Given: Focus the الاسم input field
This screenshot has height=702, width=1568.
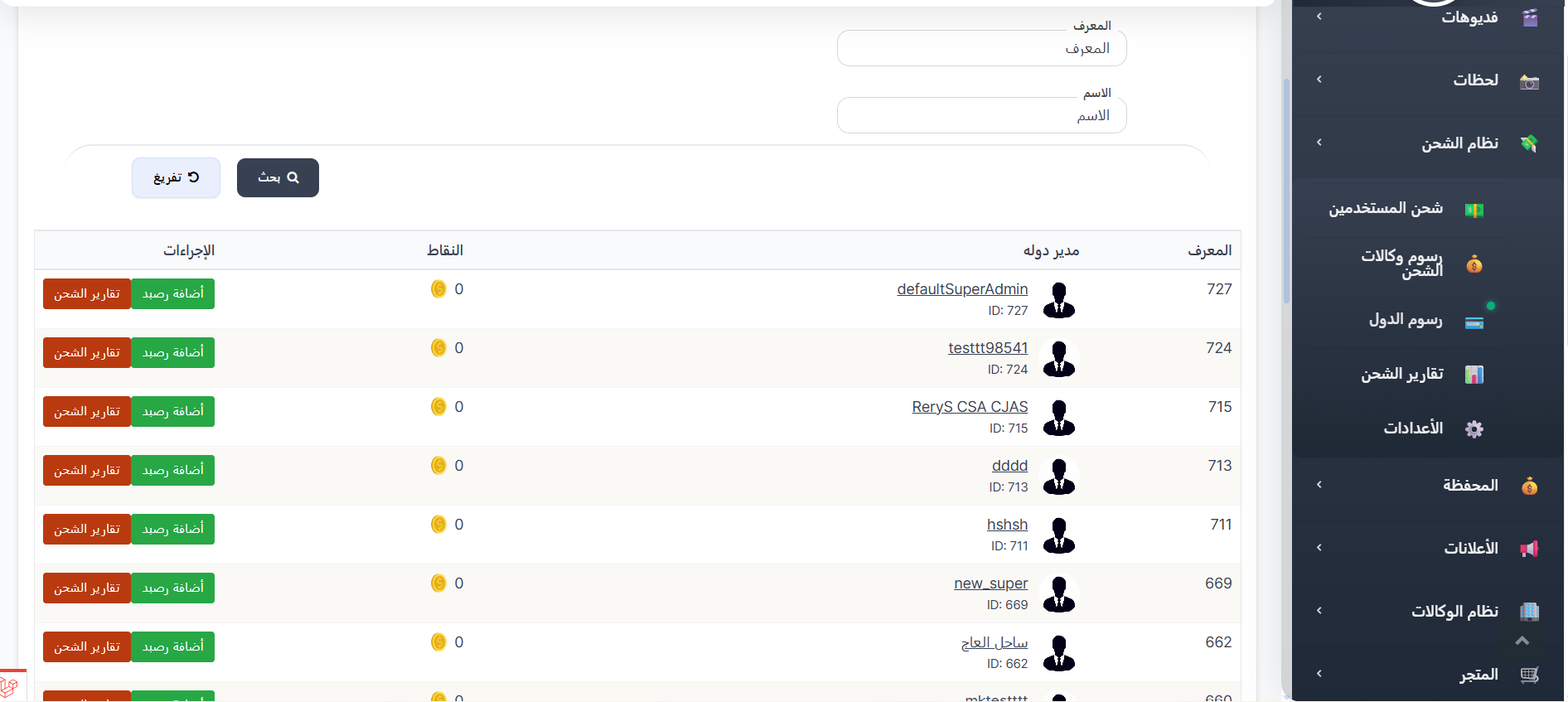Looking at the screenshot, I should (981, 115).
